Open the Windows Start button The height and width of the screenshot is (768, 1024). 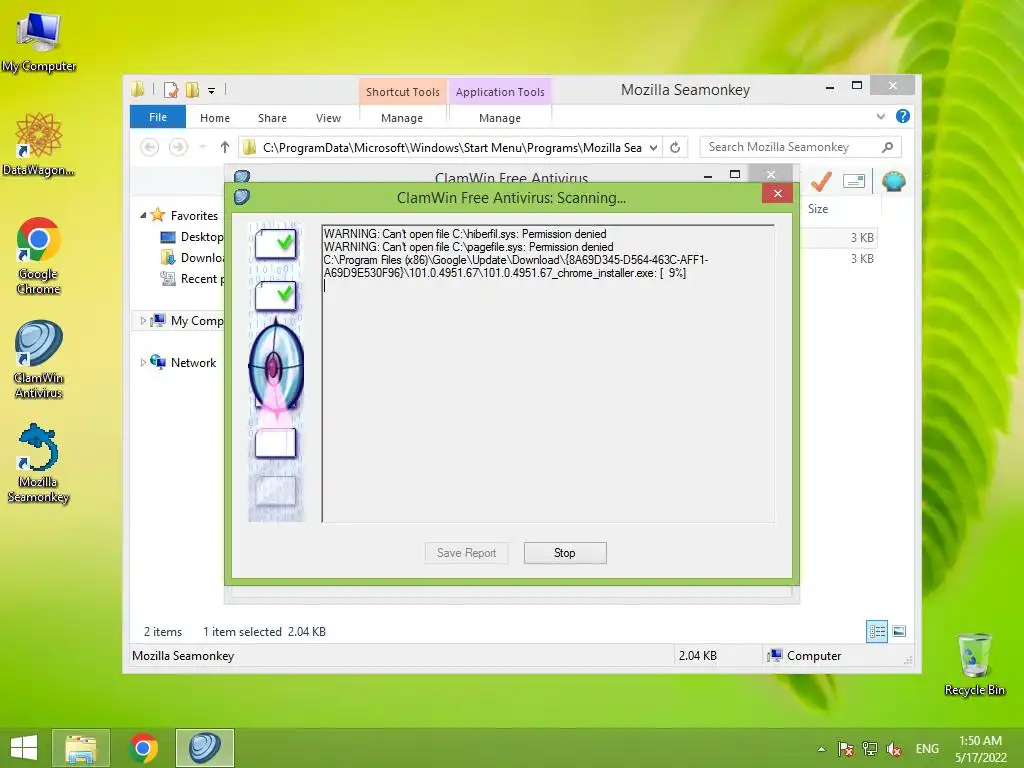coord(24,748)
